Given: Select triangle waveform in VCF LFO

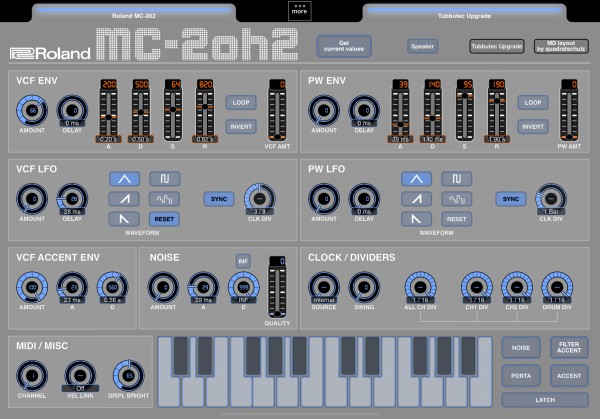Looking at the screenshot, I should coord(124,179).
